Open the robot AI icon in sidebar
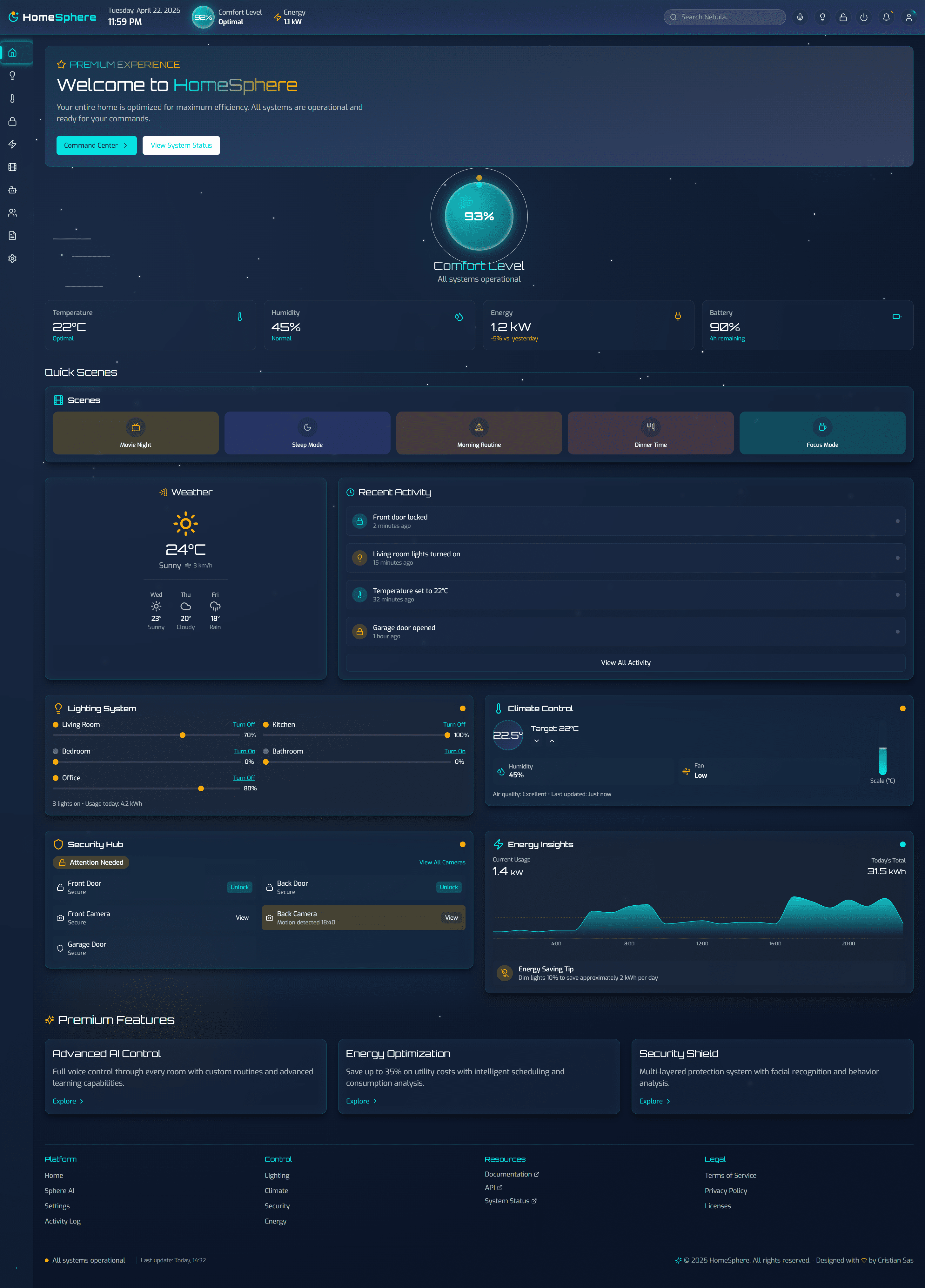 (x=12, y=190)
